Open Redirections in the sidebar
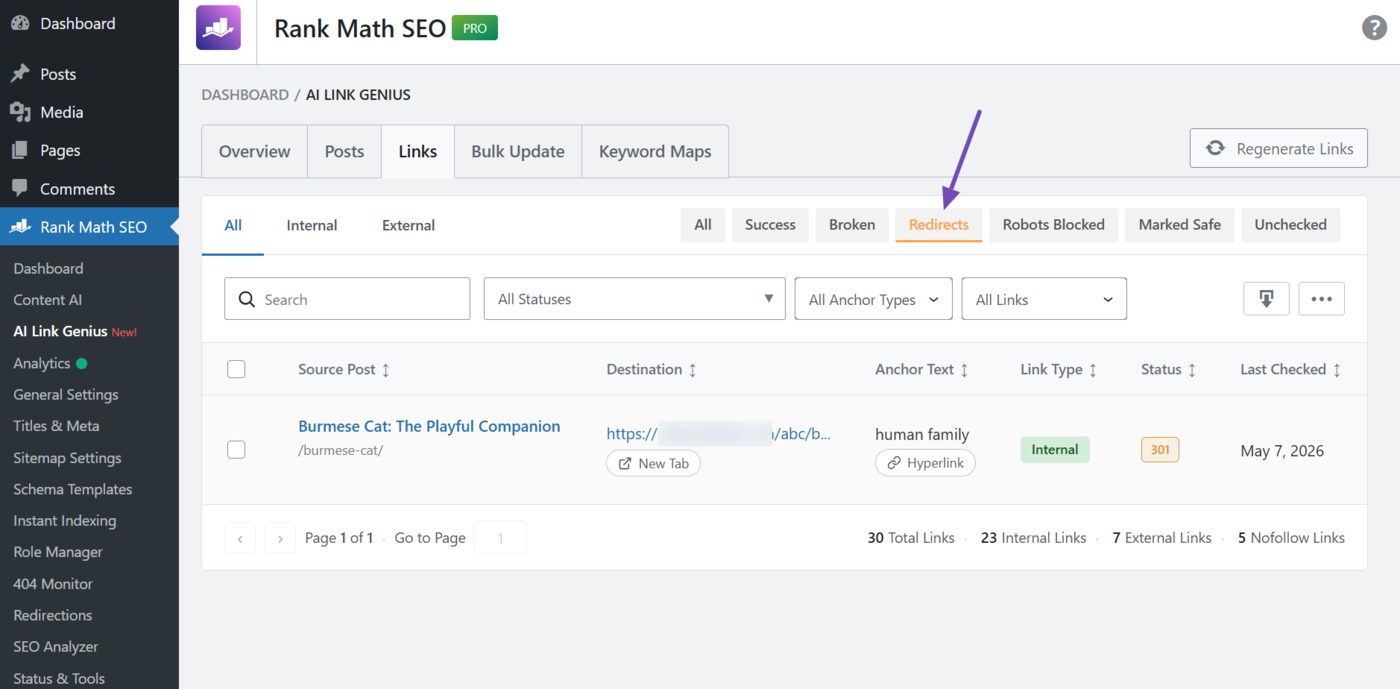The image size is (1400, 689). pos(53,615)
